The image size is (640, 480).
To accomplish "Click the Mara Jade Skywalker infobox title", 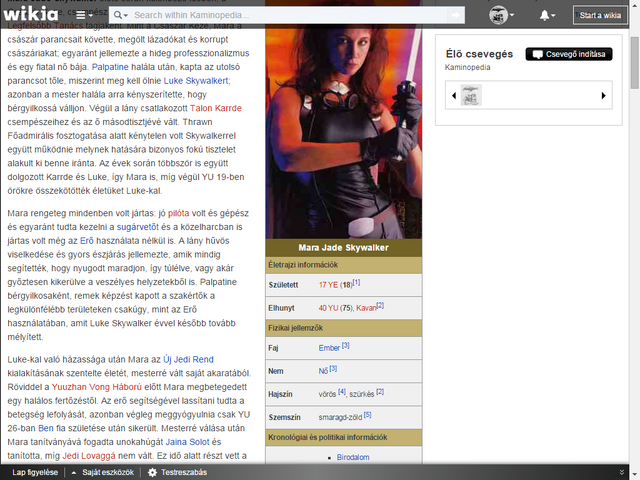I will click(343, 247).
